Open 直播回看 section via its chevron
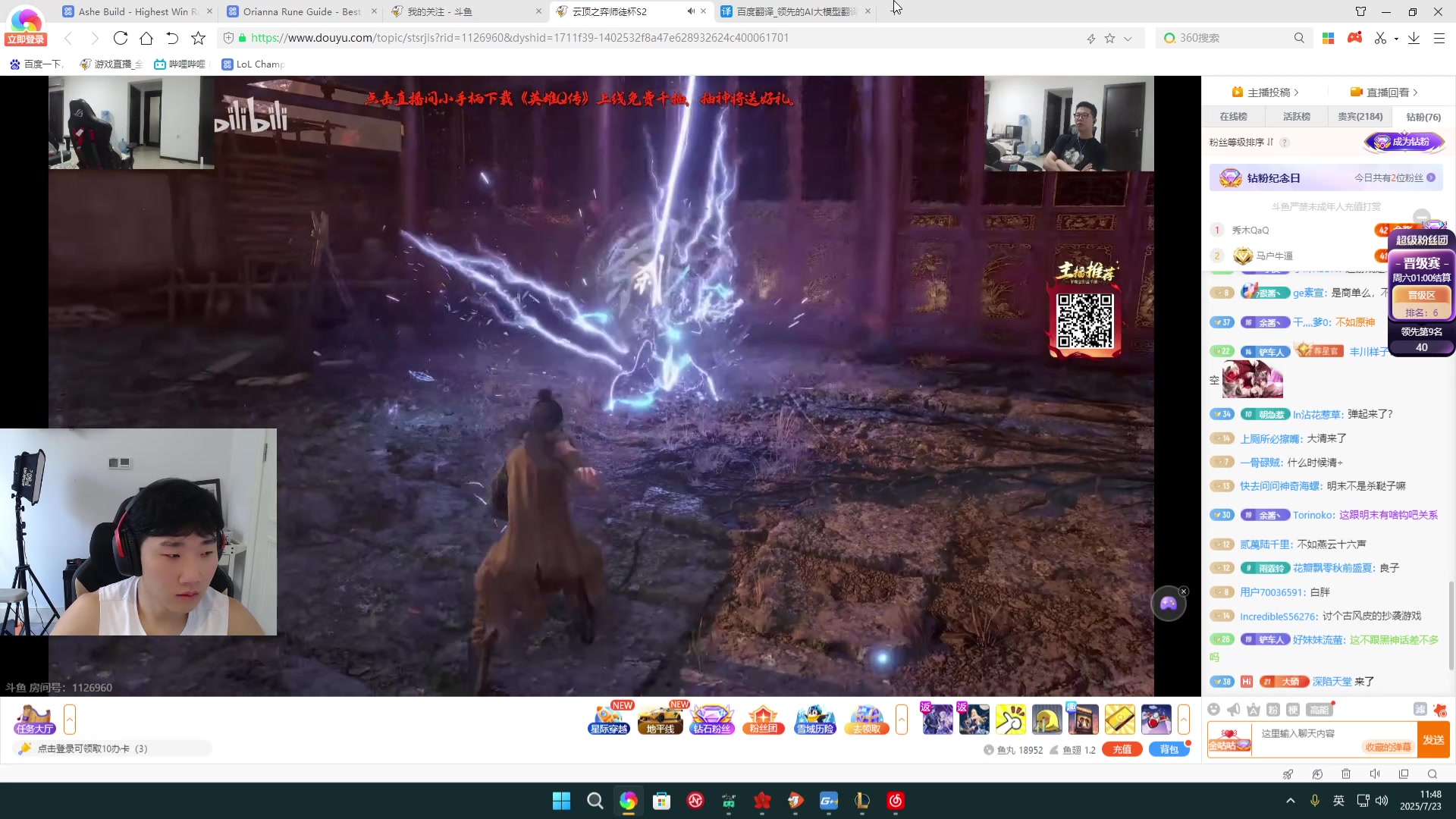Screen dimensions: 1456x819 pos(1416,93)
